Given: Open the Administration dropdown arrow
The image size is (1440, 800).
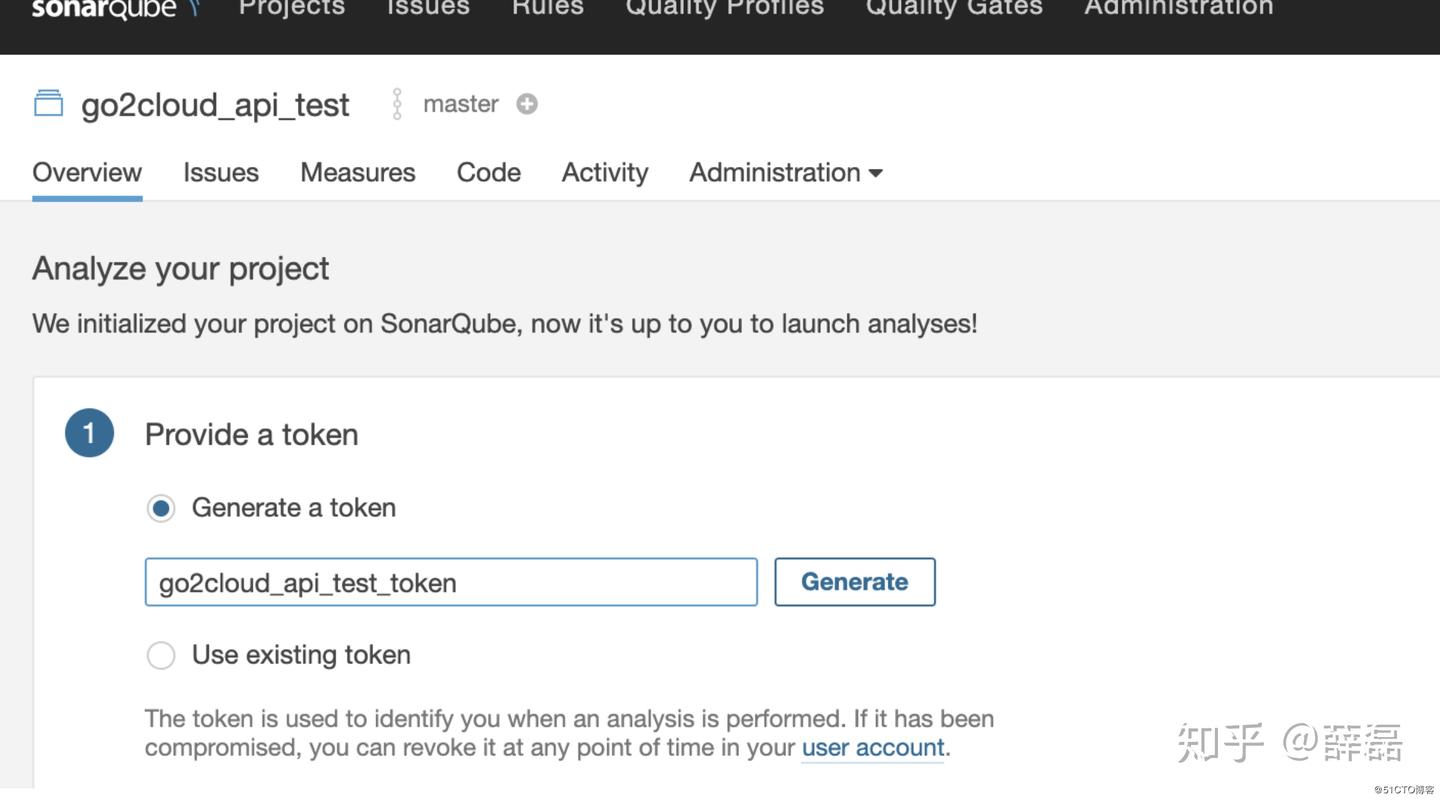Looking at the screenshot, I should tap(877, 172).
